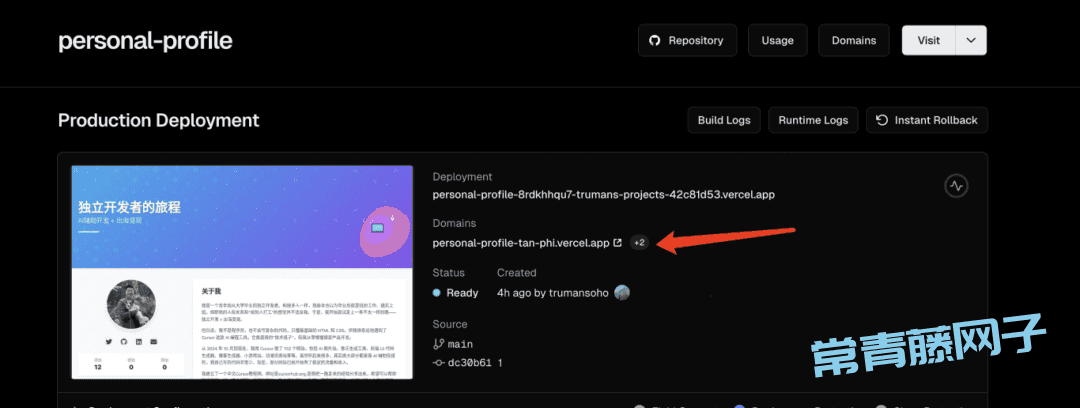Click the git branch icon beside main
The width and height of the screenshot is (1080, 408).
438,344
